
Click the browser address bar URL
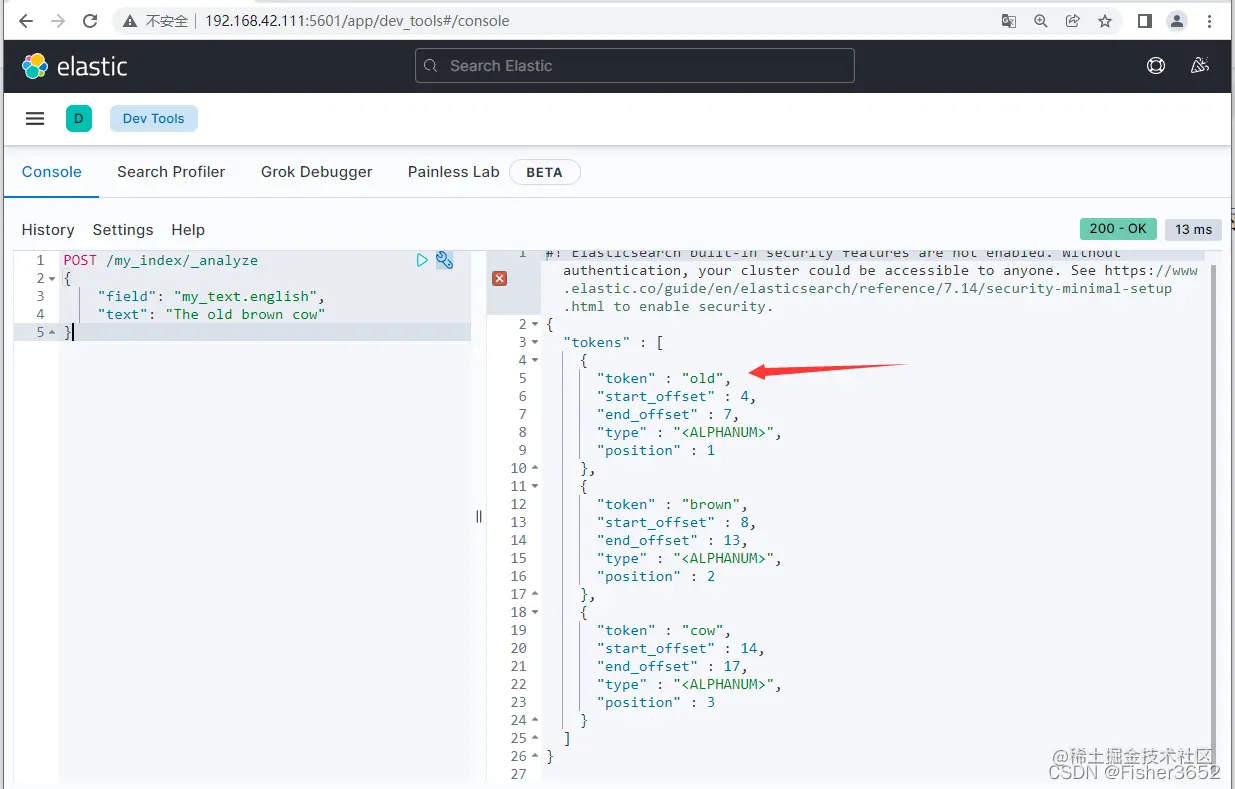[357, 20]
